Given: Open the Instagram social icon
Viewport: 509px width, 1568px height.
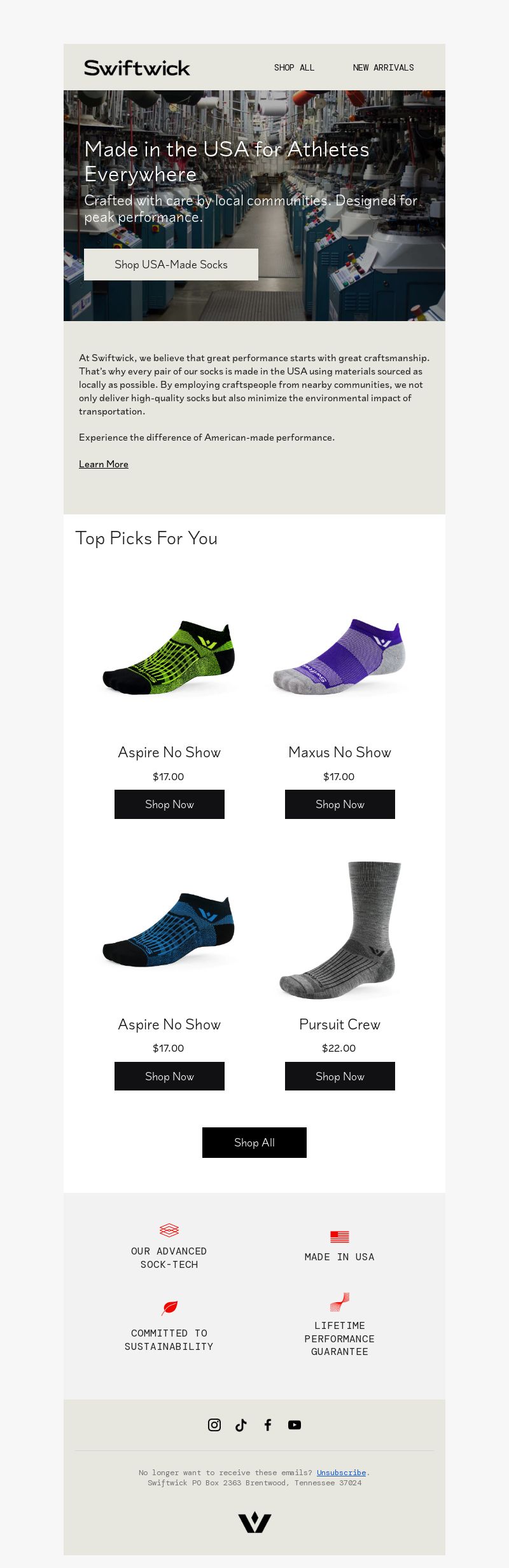Looking at the screenshot, I should [x=214, y=1425].
